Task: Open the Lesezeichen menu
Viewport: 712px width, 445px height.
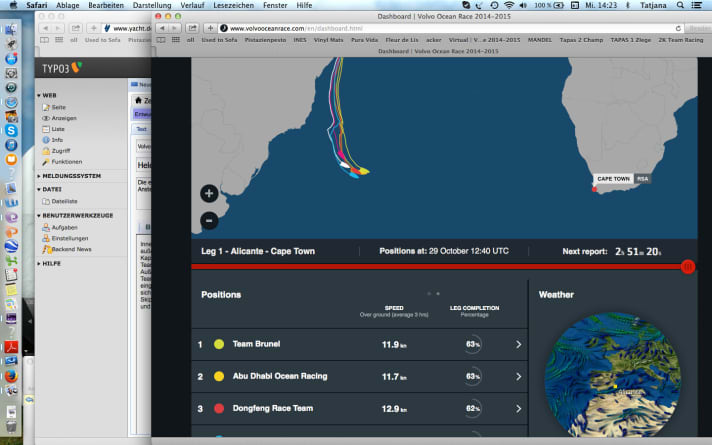Action: pyautogui.click(x=233, y=5)
